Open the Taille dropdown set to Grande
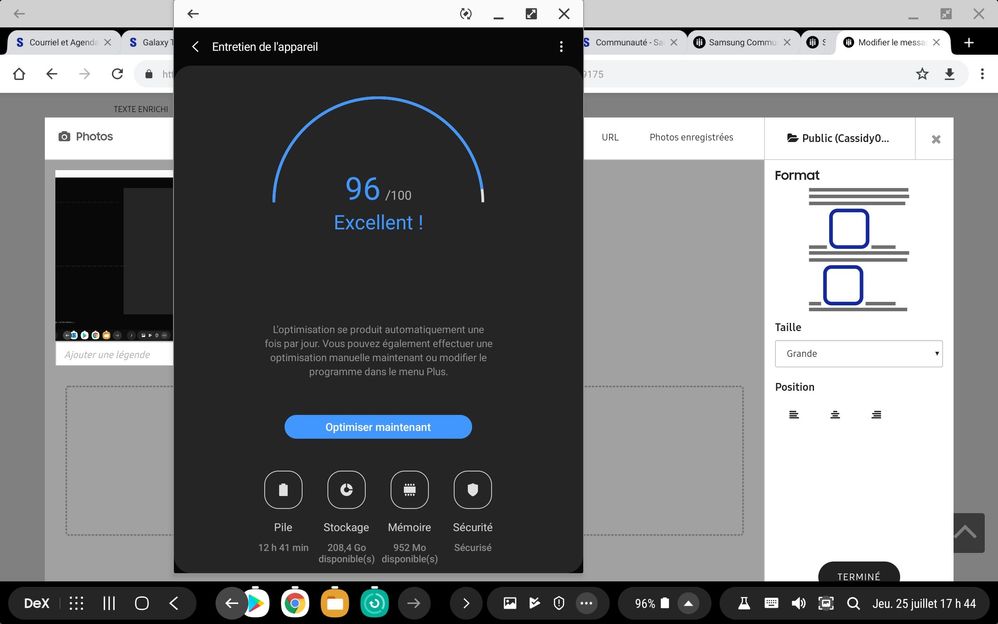Image resolution: width=998 pixels, height=624 pixels. pyautogui.click(x=859, y=353)
